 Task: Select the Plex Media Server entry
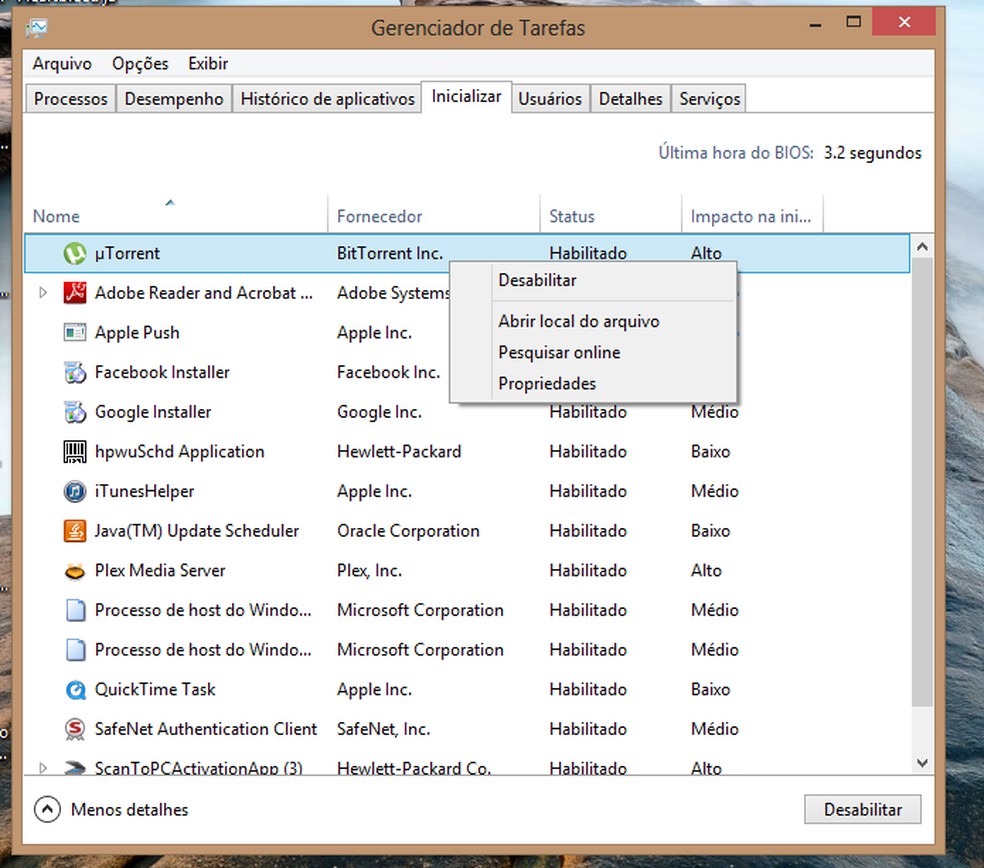(159, 571)
